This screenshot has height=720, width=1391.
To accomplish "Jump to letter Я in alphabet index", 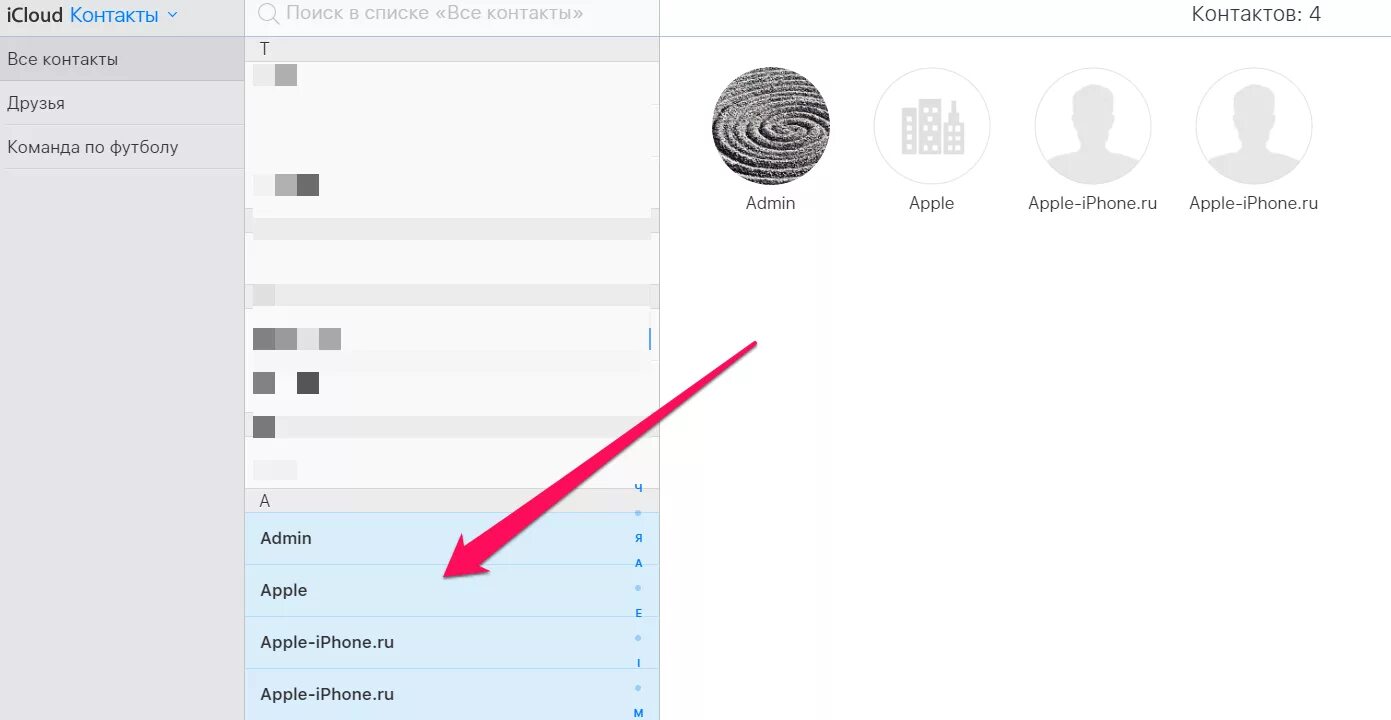I will 638,538.
